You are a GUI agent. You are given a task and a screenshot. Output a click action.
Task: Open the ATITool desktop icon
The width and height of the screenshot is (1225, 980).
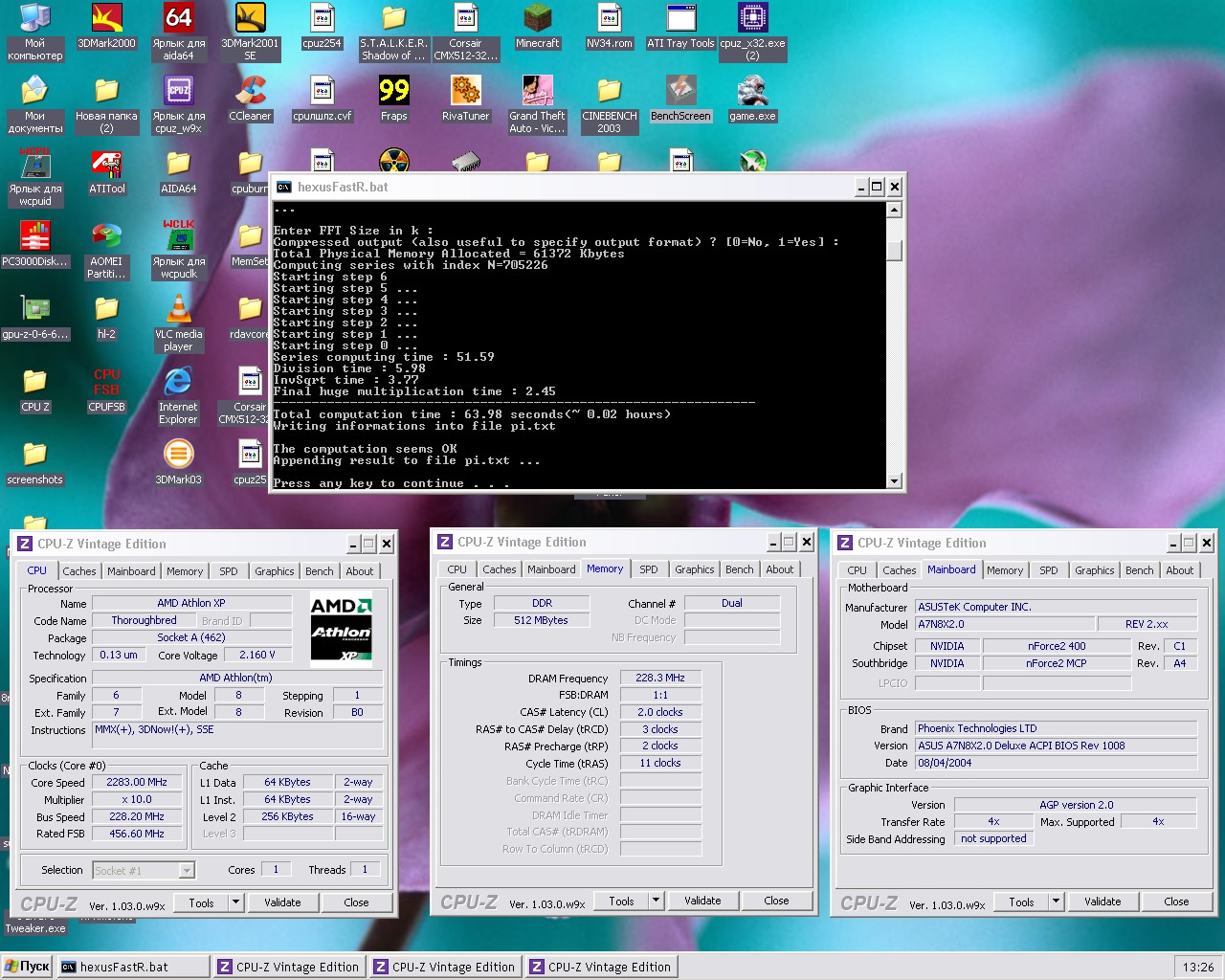tap(106, 171)
